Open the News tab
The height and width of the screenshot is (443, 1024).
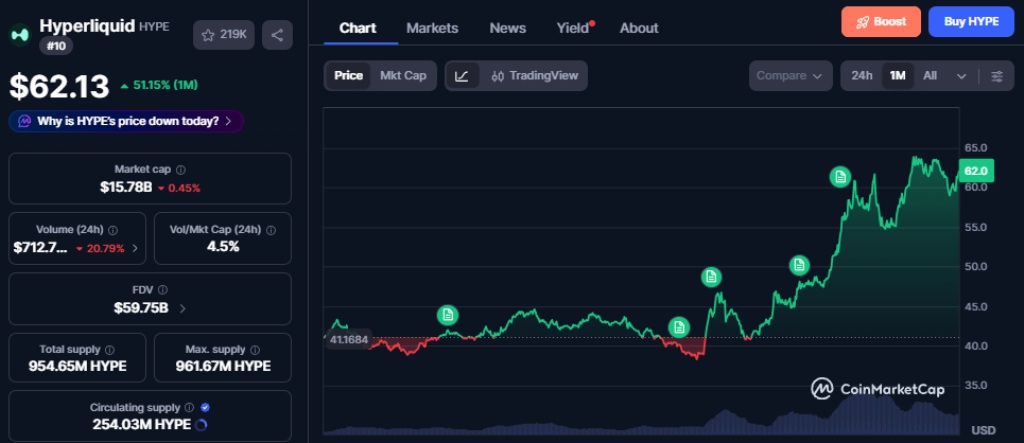point(507,28)
